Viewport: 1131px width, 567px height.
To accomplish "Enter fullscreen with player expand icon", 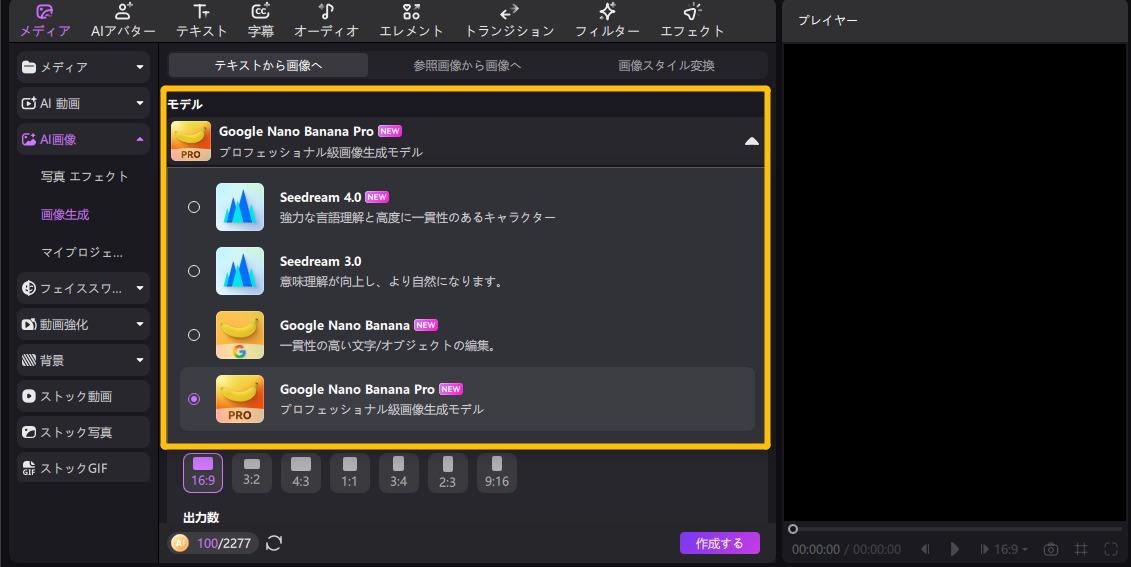I will tap(1111, 549).
